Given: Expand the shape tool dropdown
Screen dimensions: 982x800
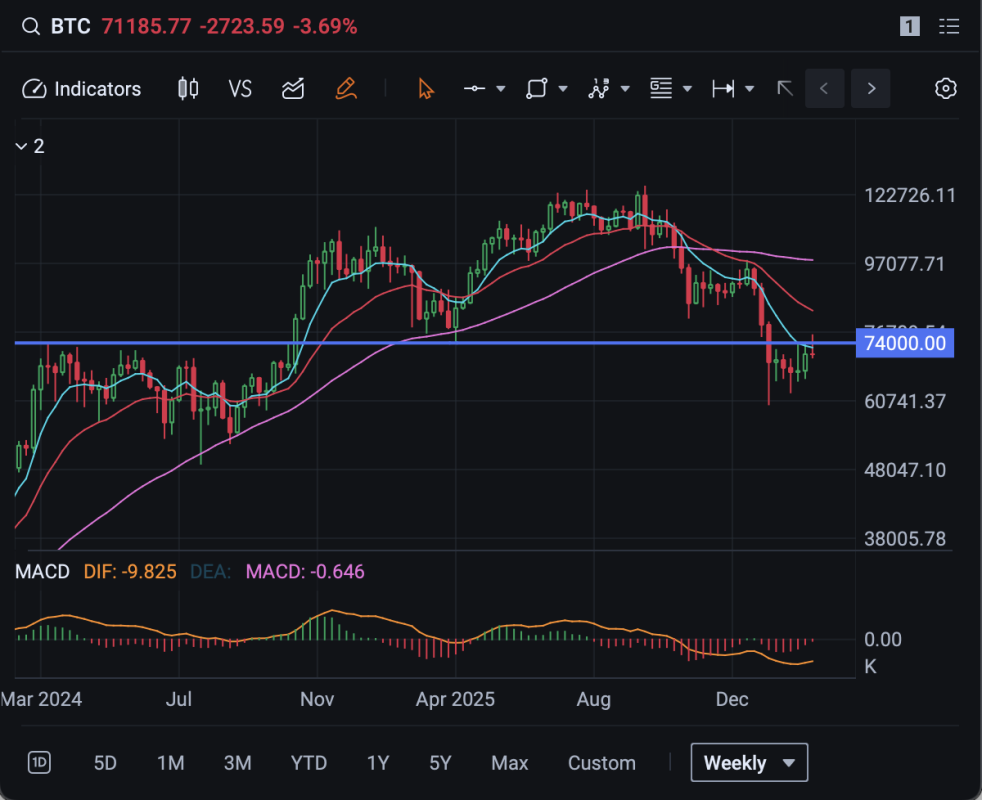Looking at the screenshot, I should click(563, 89).
